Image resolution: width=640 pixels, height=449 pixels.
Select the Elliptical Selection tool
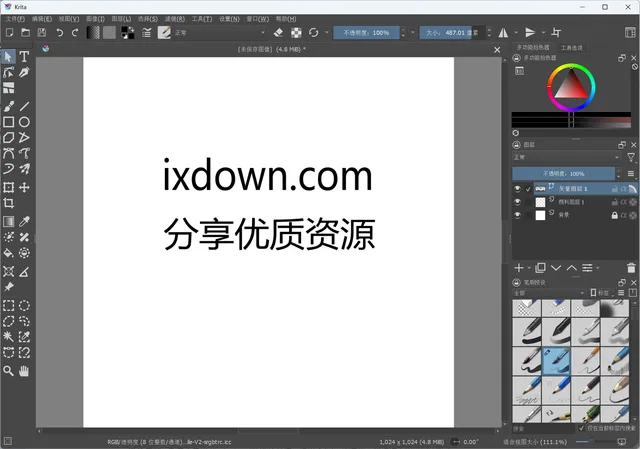24,305
